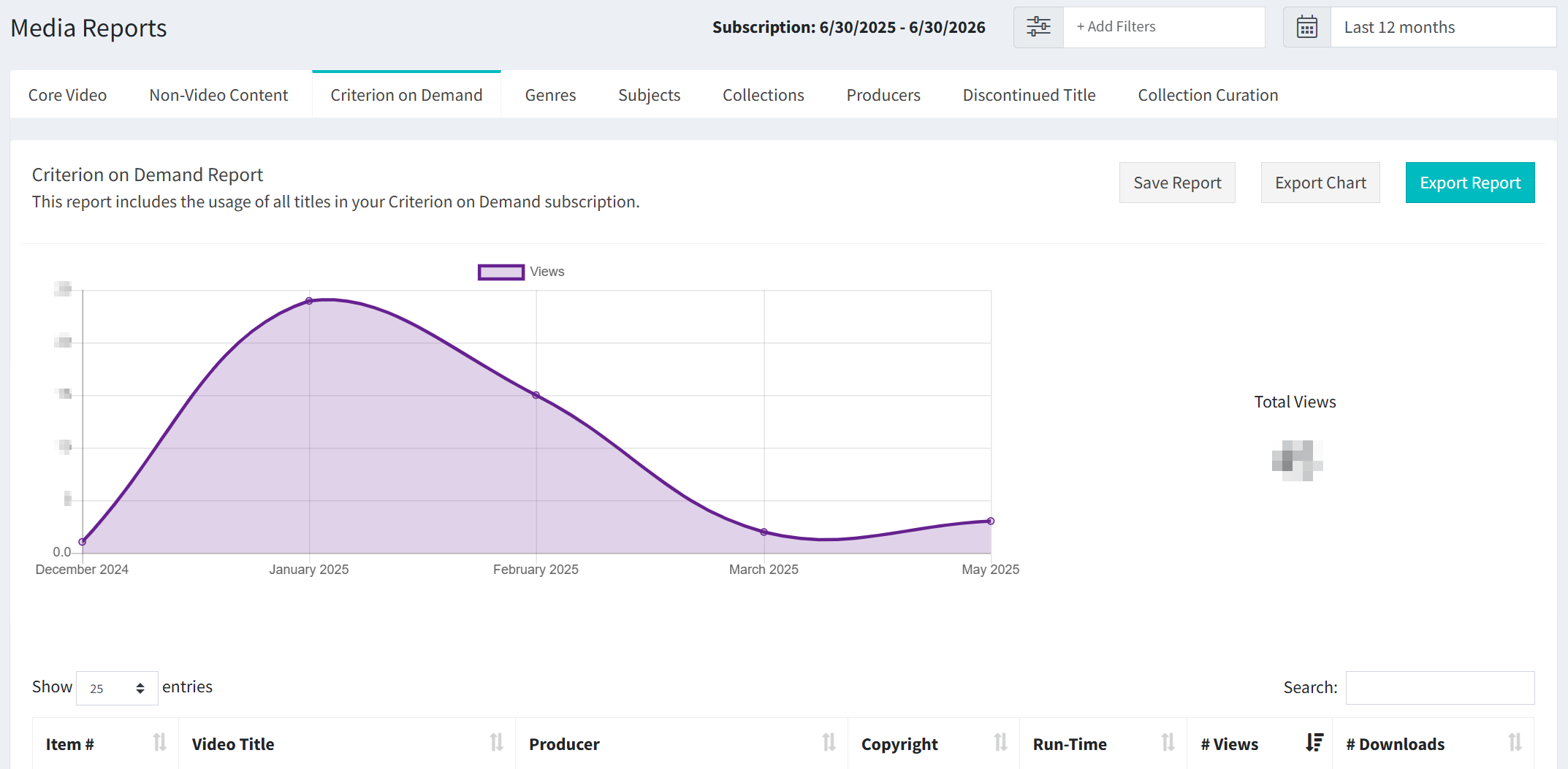Switch to the Core Video tab
This screenshot has height=769, width=1568.
(67, 95)
